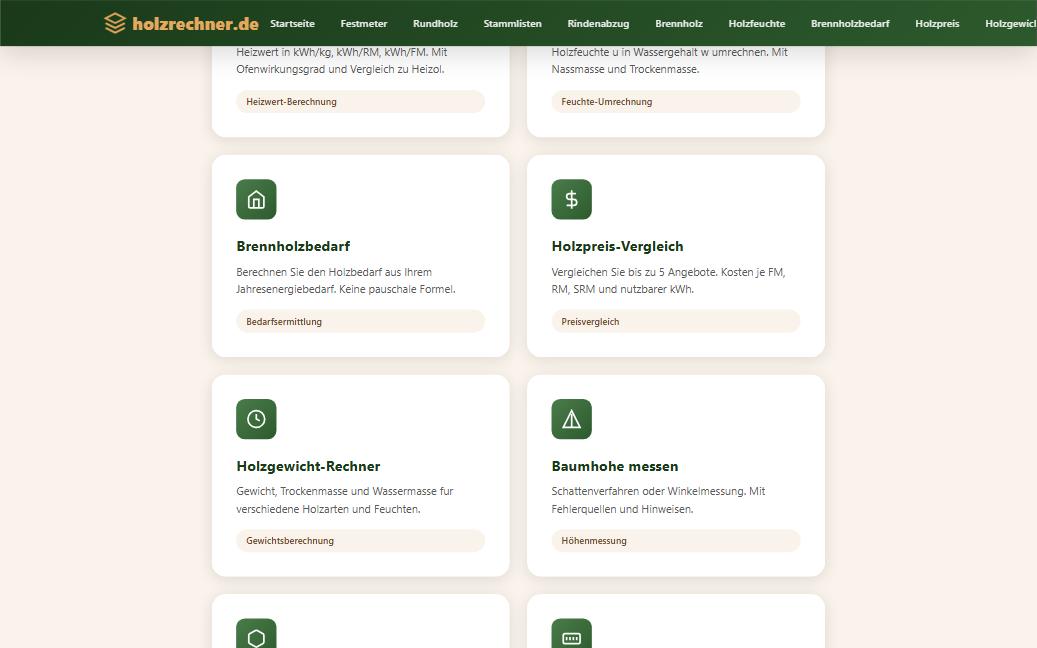Image resolution: width=1037 pixels, height=648 pixels.
Task: Open the Startseite nav item
Action: coord(292,24)
